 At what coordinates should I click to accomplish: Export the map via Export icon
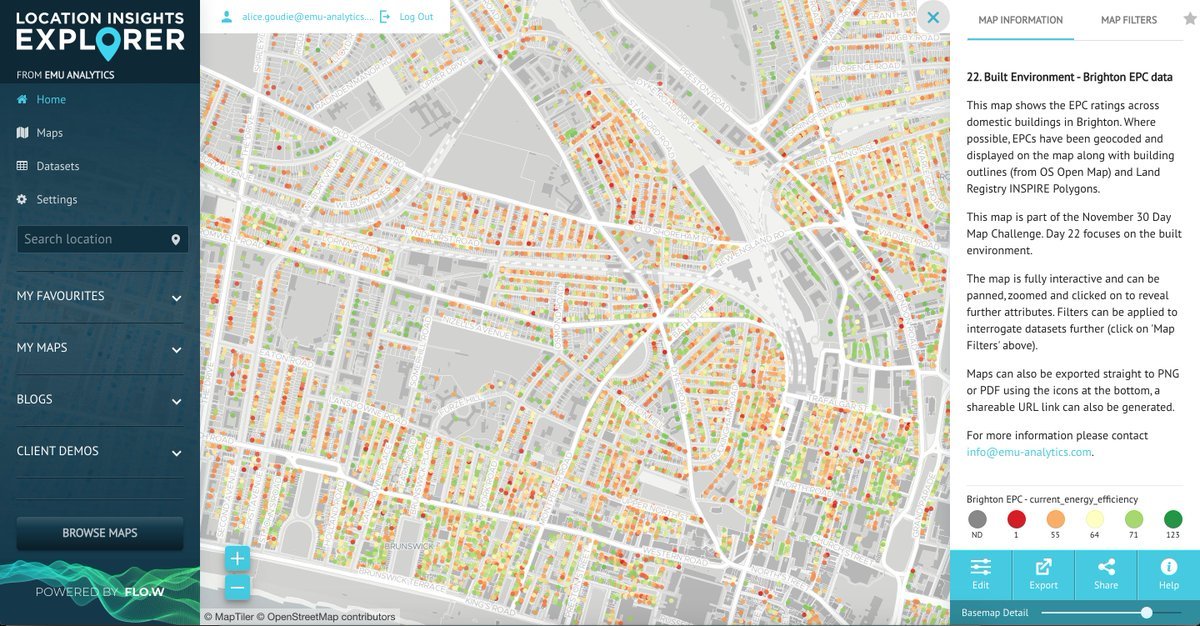[x=1043, y=574]
